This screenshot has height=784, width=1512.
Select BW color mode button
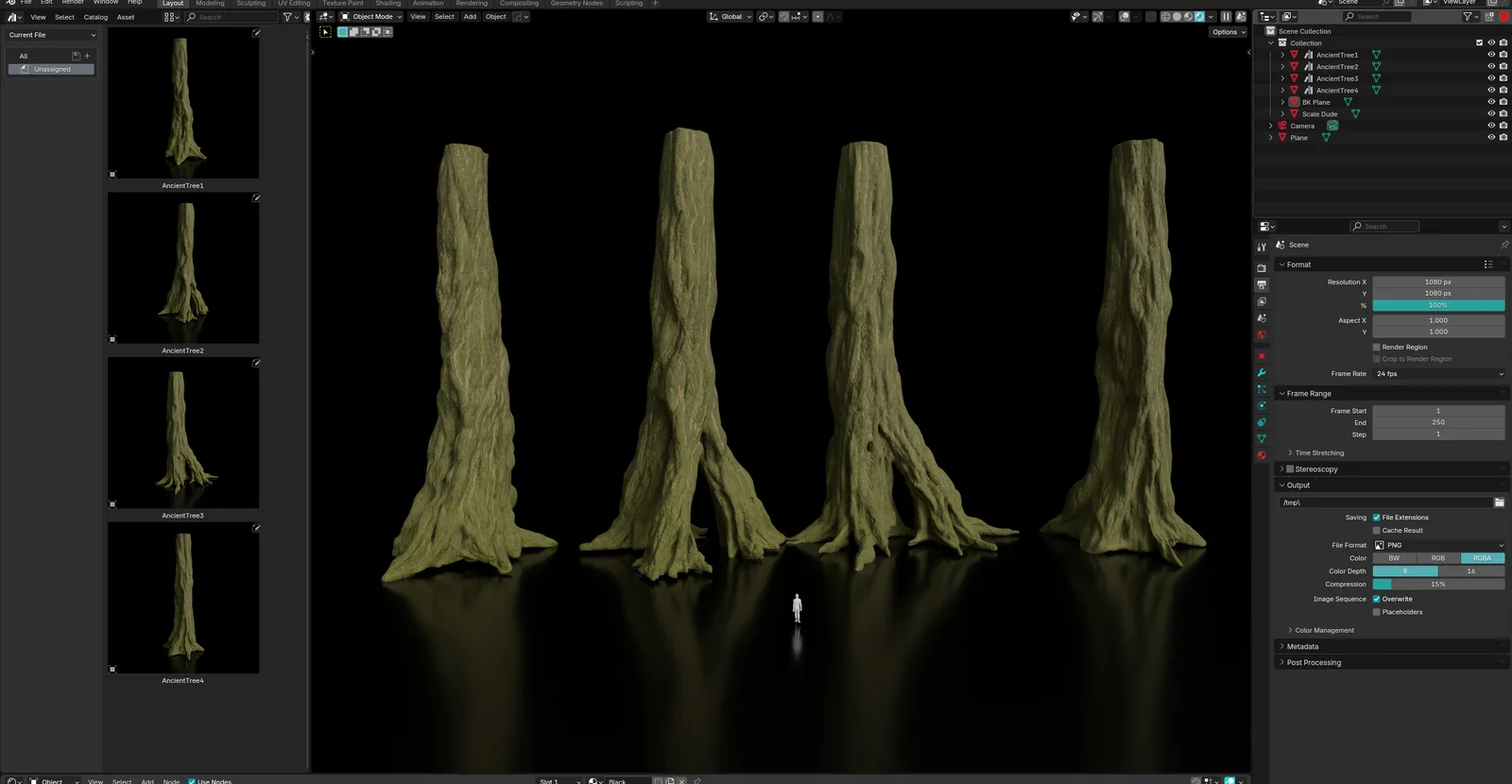(x=1394, y=558)
